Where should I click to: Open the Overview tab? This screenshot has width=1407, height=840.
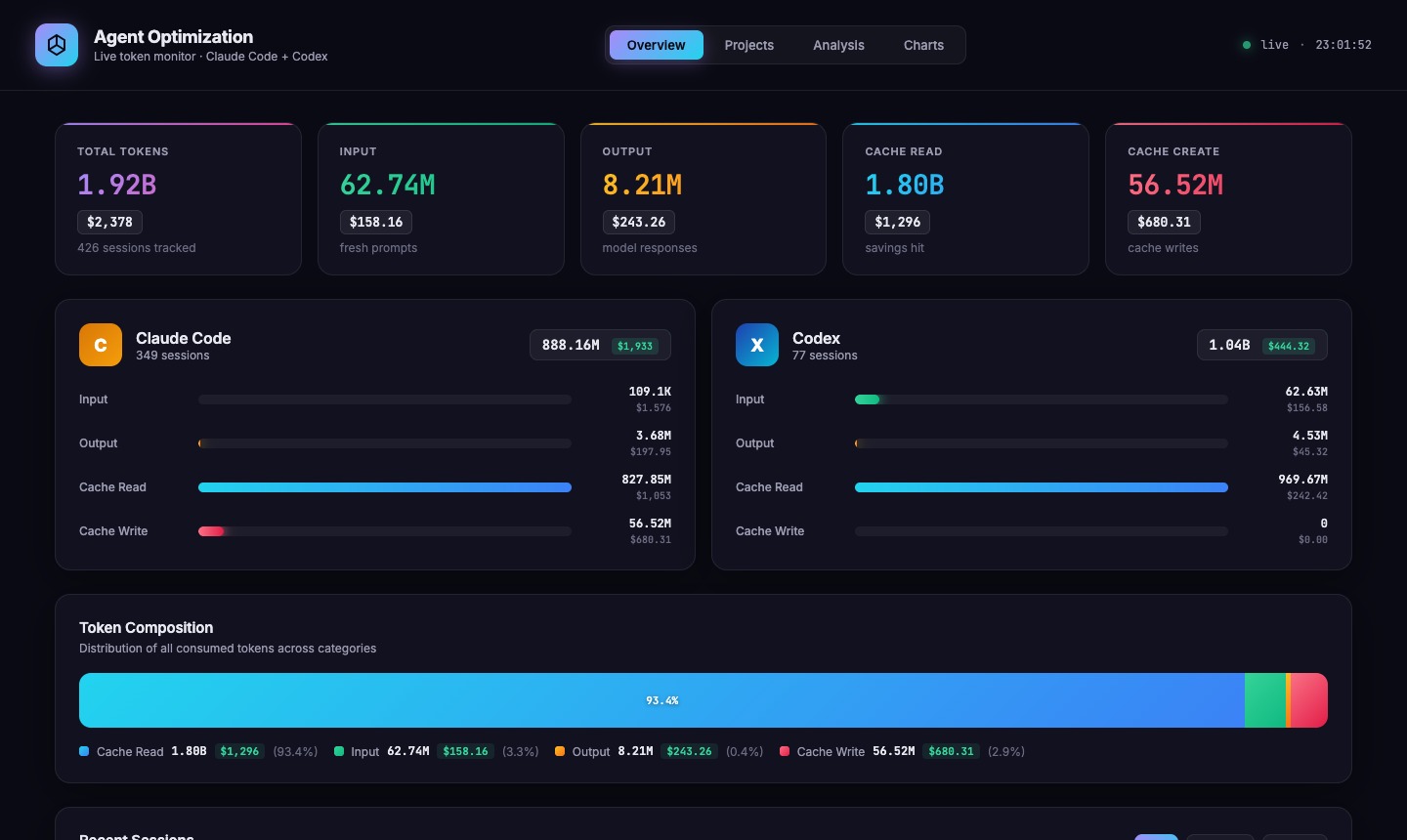pos(656,45)
